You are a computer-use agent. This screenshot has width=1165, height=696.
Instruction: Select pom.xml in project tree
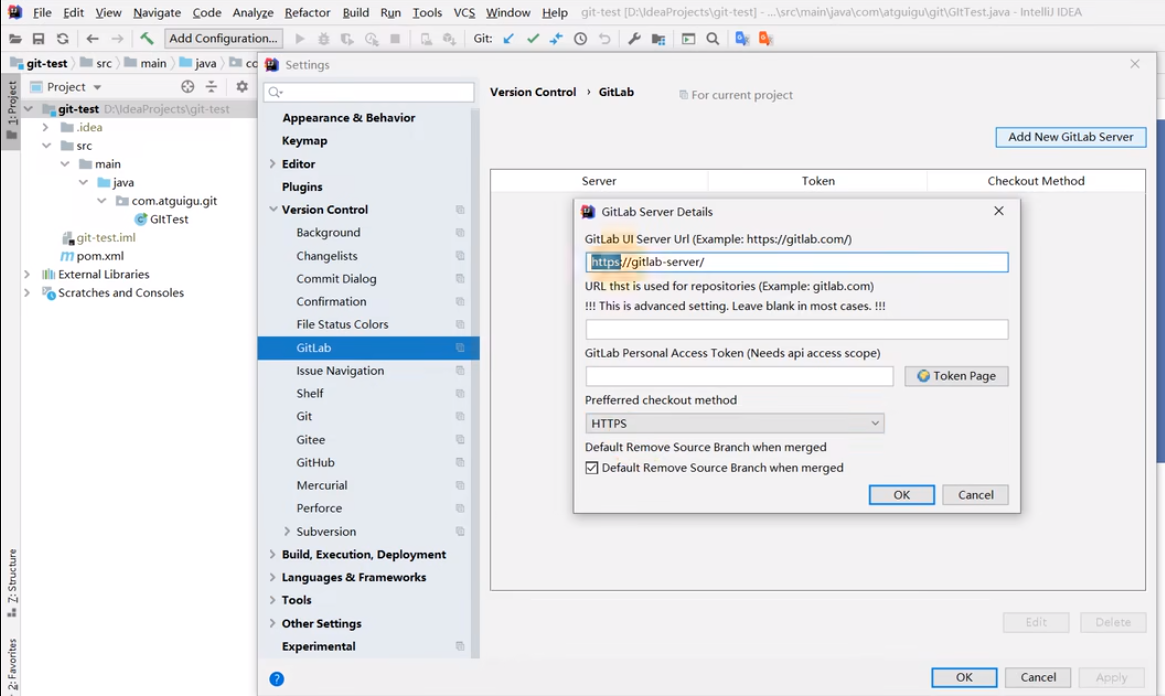tap(100, 256)
